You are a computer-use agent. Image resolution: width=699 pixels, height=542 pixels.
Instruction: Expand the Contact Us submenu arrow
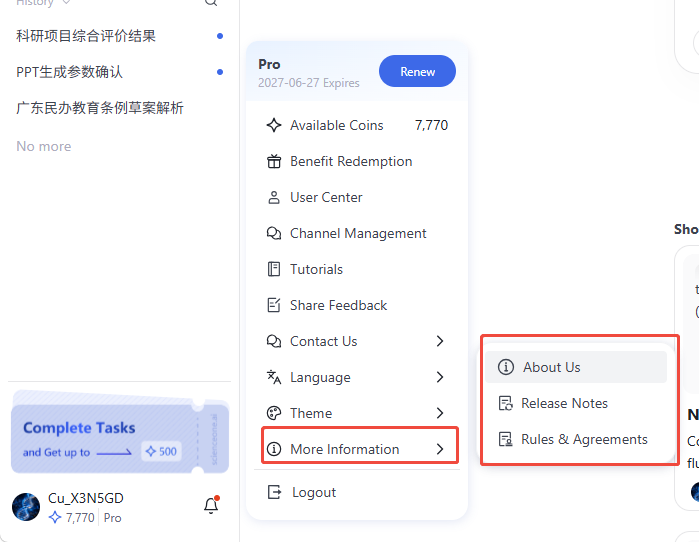(x=440, y=341)
